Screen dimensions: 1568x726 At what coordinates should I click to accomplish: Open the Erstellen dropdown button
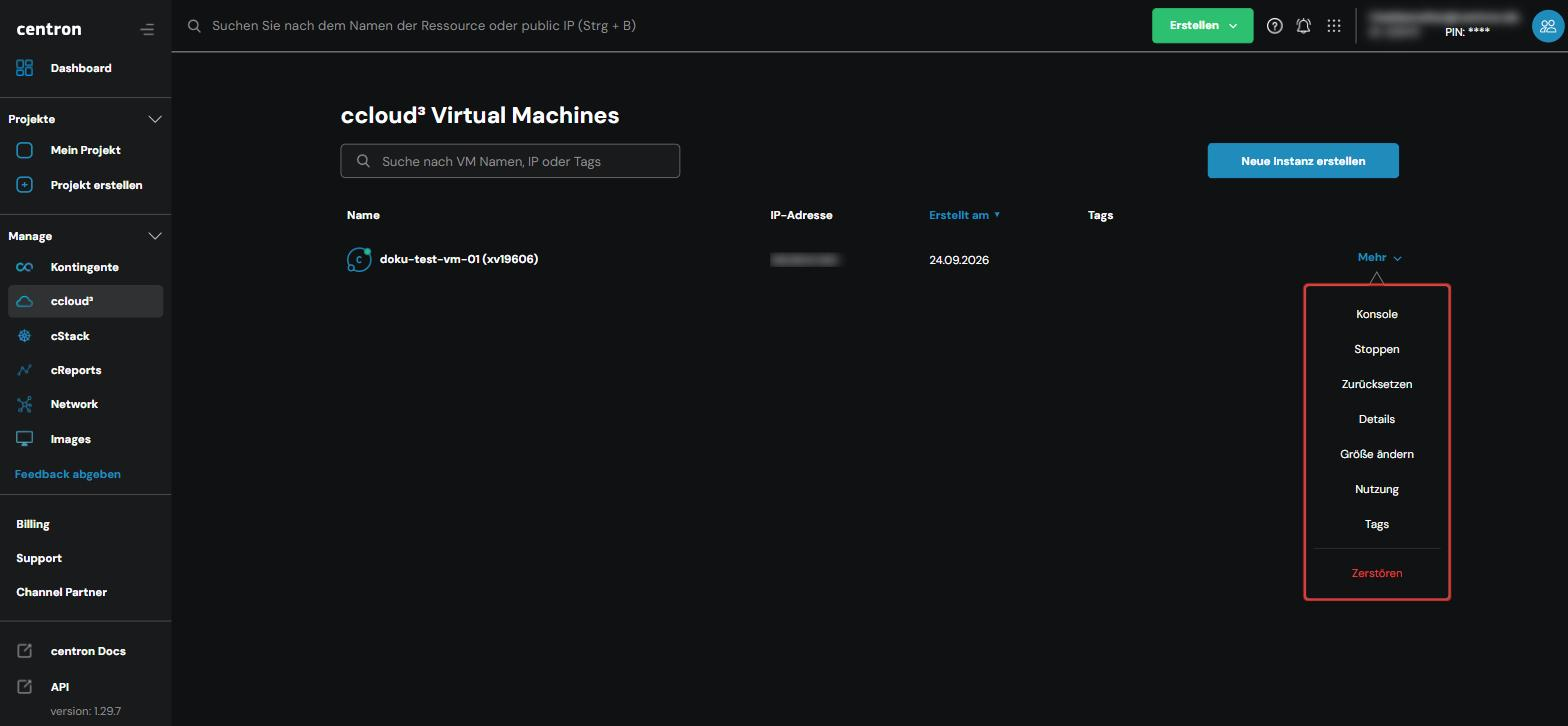[1202, 26]
